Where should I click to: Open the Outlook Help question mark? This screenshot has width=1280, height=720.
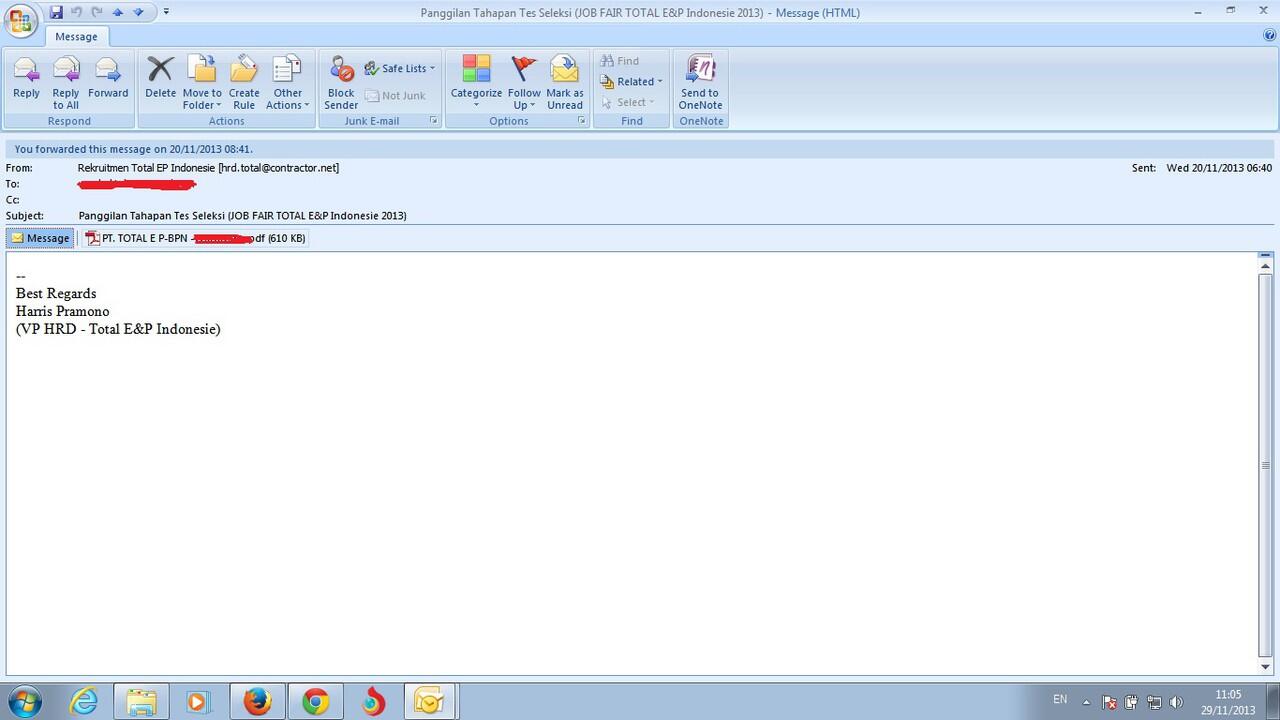[1269, 35]
